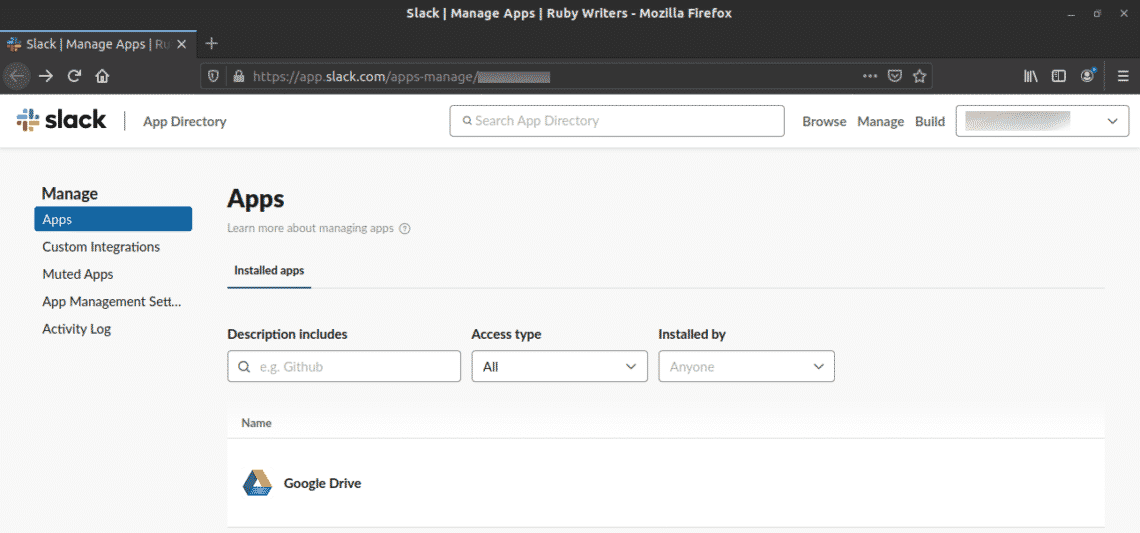Open Muted Apps in the sidebar
1140x533 pixels.
78,274
